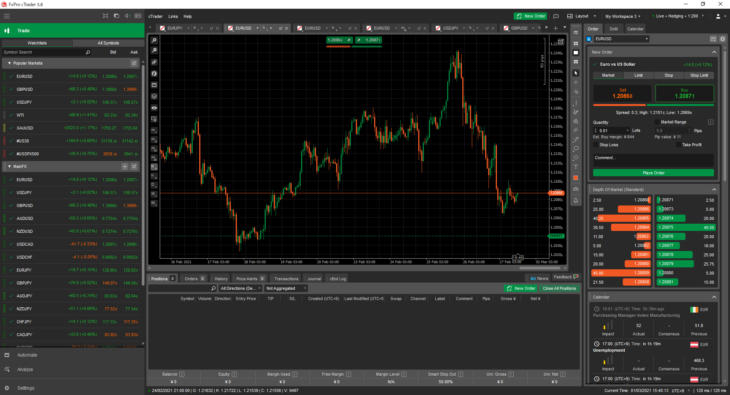The height and width of the screenshot is (395, 730).
Task: Click the ellipse drawing tool in right toolbar
Action: click(576, 149)
